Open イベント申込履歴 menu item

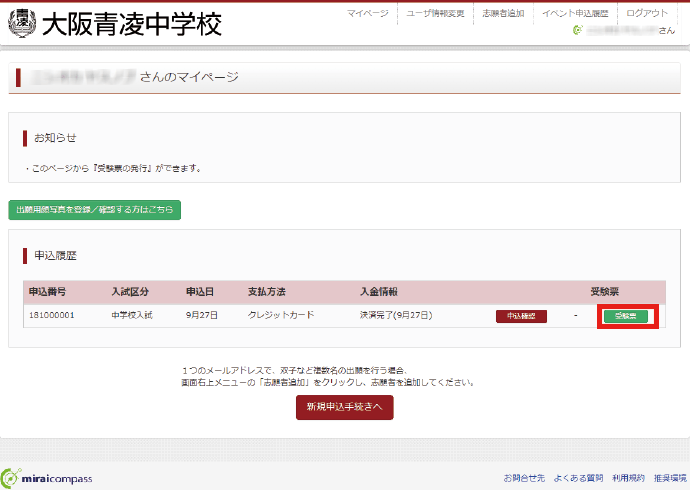click(575, 14)
